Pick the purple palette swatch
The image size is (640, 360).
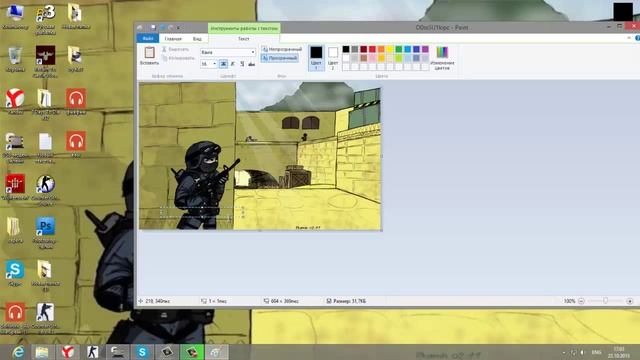(425, 49)
